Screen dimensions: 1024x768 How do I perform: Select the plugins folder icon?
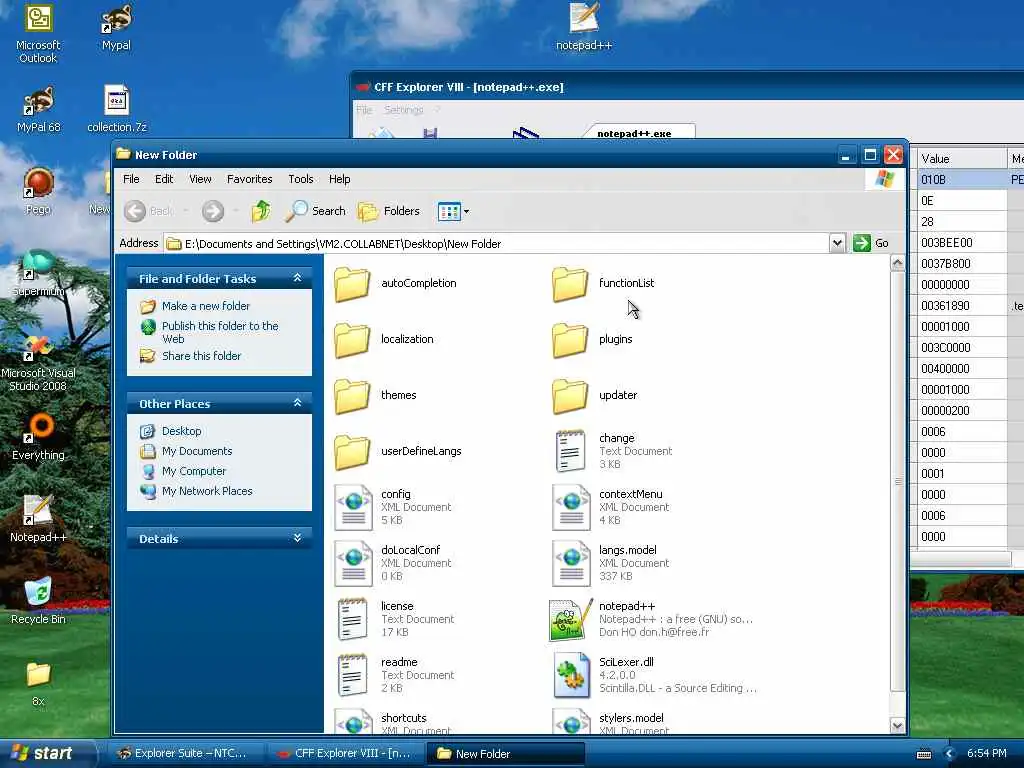[569, 340]
